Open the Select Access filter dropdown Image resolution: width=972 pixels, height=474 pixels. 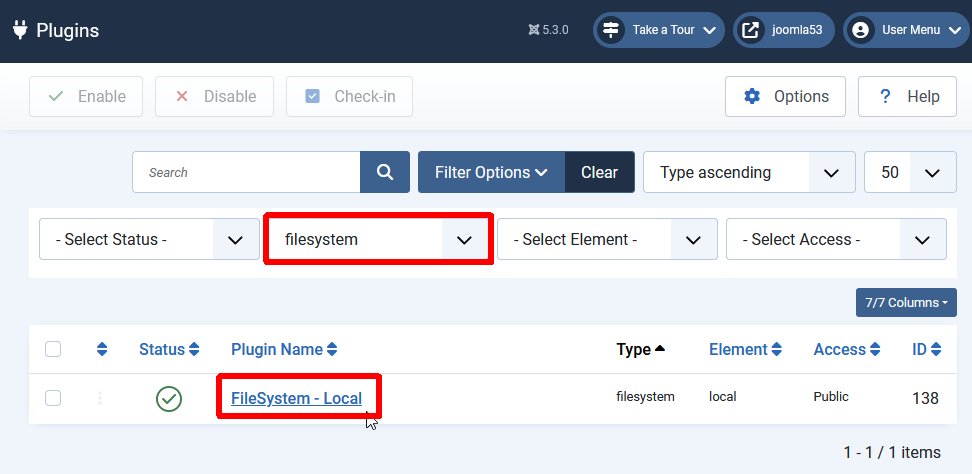point(836,239)
